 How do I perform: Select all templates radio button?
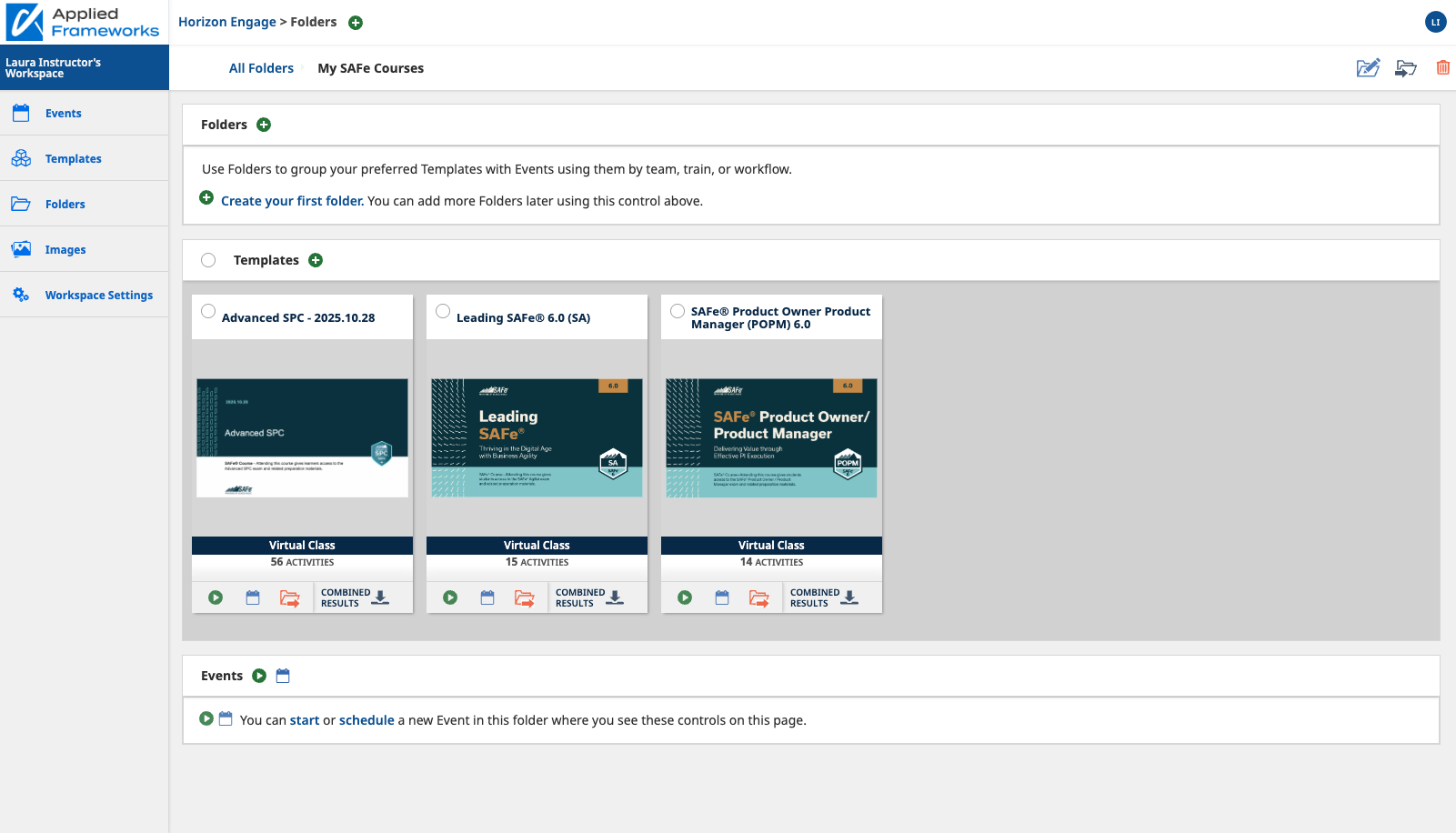point(208,260)
